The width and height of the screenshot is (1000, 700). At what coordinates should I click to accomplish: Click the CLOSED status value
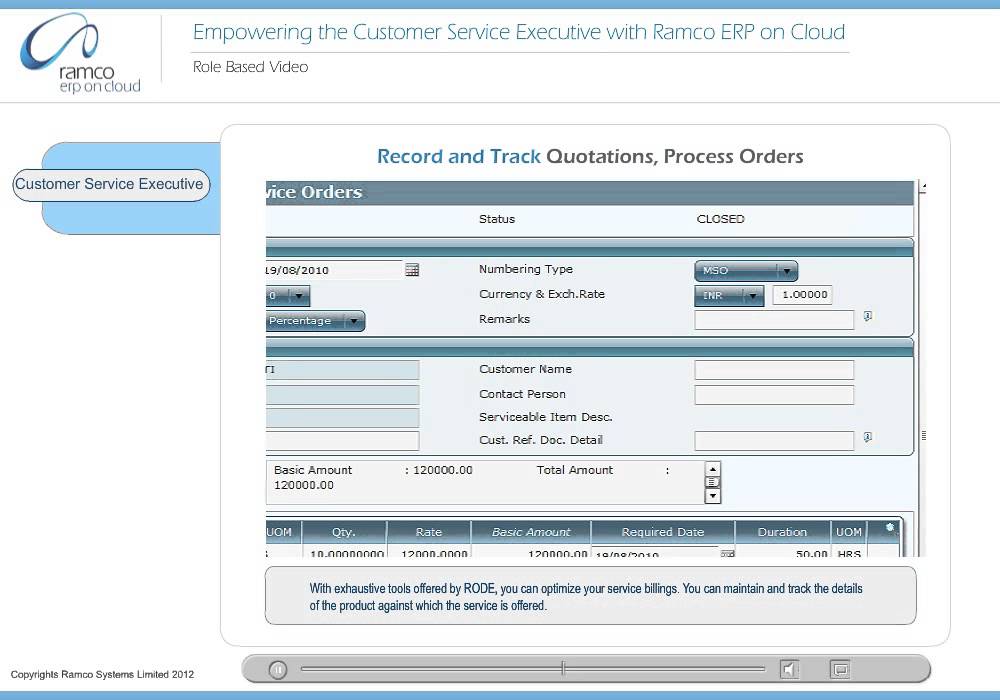720,219
